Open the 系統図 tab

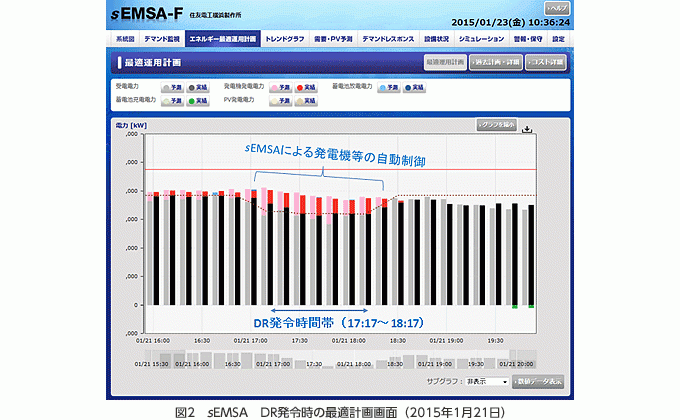coord(125,39)
